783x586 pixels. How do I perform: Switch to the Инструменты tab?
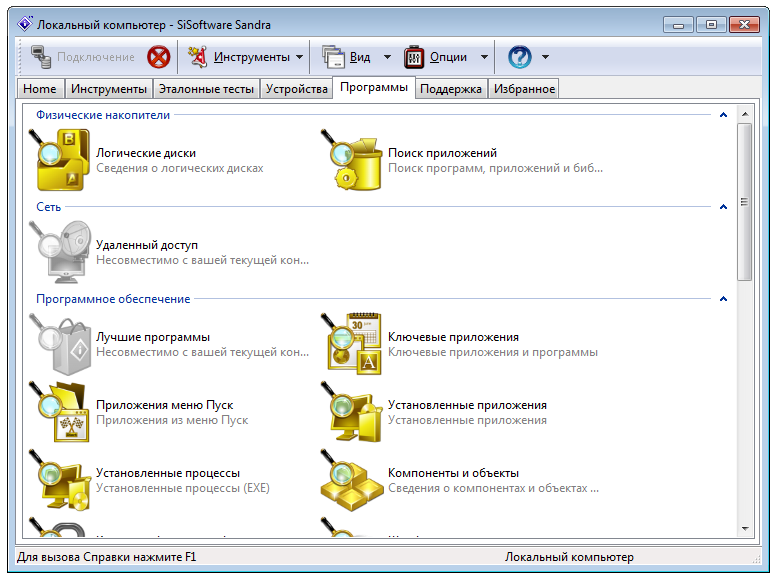coord(109,89)
